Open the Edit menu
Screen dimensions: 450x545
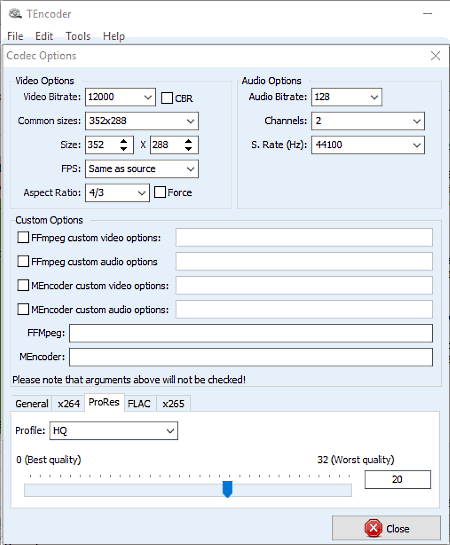[x=44, y=36]
